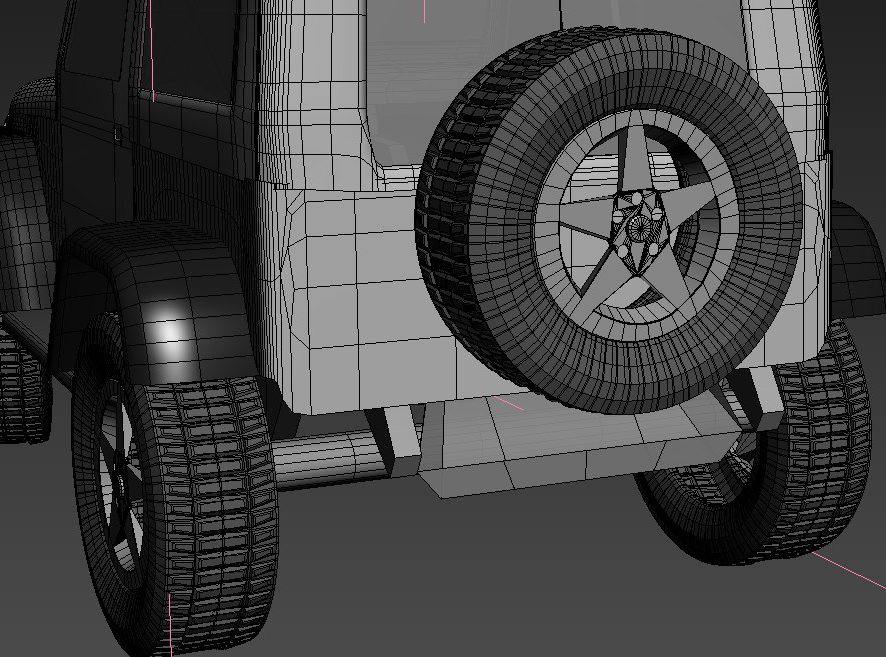Select the side door window

click(188, 50)
